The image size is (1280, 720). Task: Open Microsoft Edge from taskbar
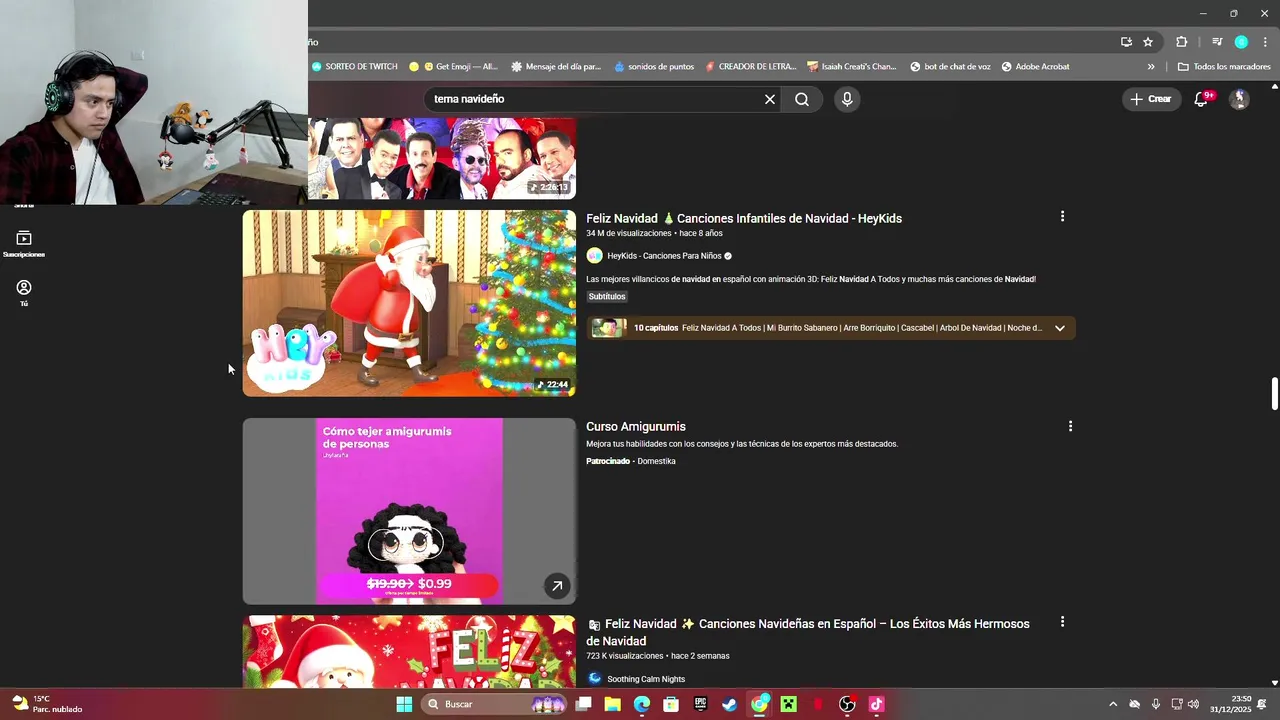pos(642,704)
